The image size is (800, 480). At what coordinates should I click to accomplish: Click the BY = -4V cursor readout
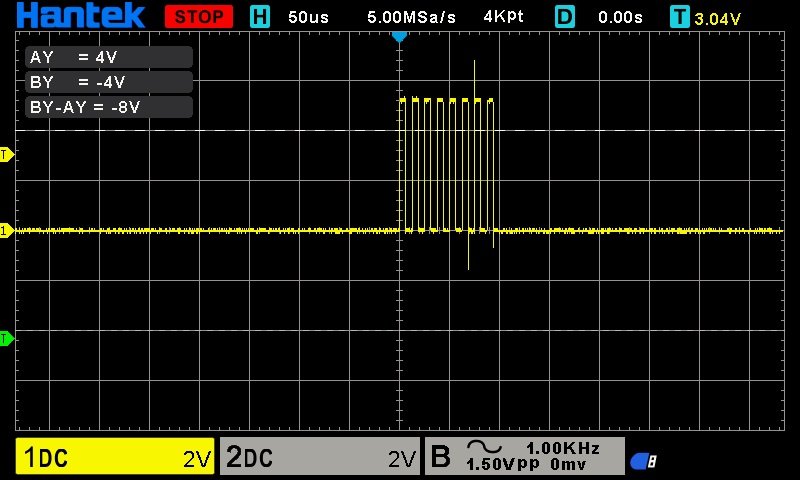point(109,82)
